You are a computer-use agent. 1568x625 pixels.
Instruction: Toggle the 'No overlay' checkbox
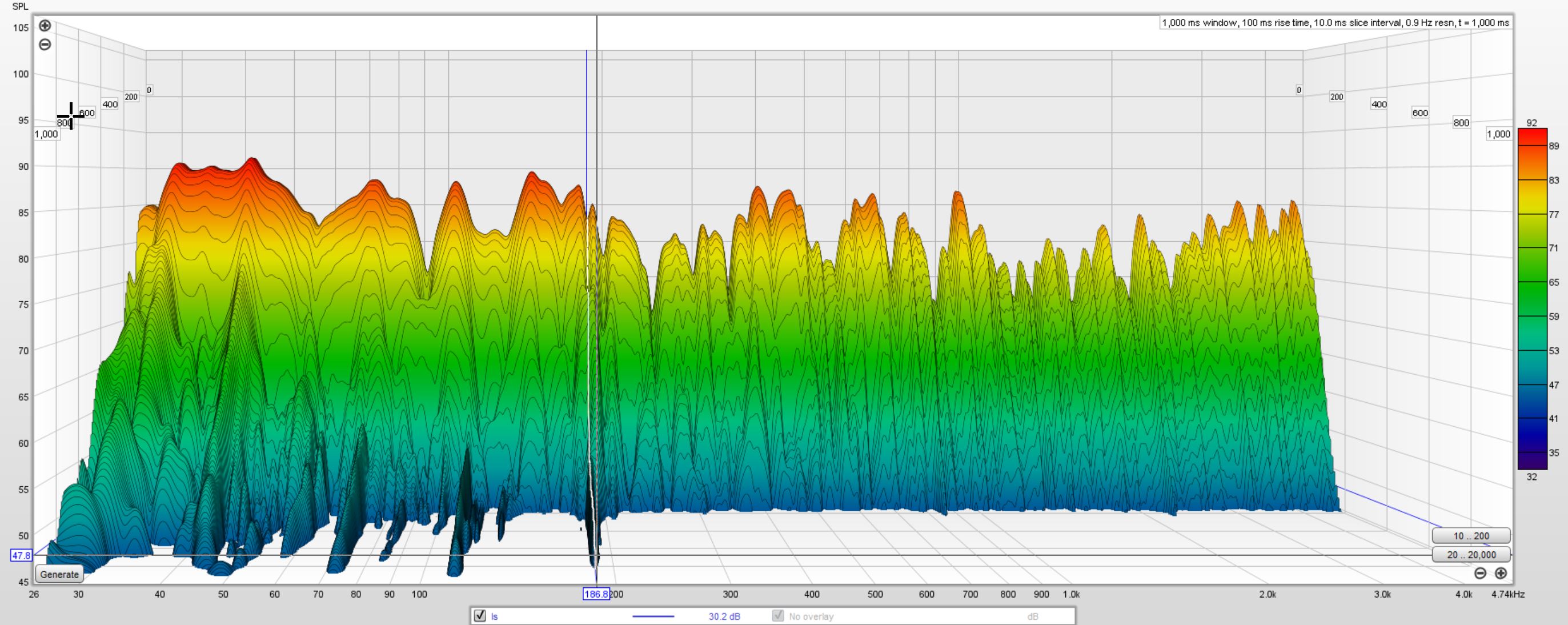(778, 615)
